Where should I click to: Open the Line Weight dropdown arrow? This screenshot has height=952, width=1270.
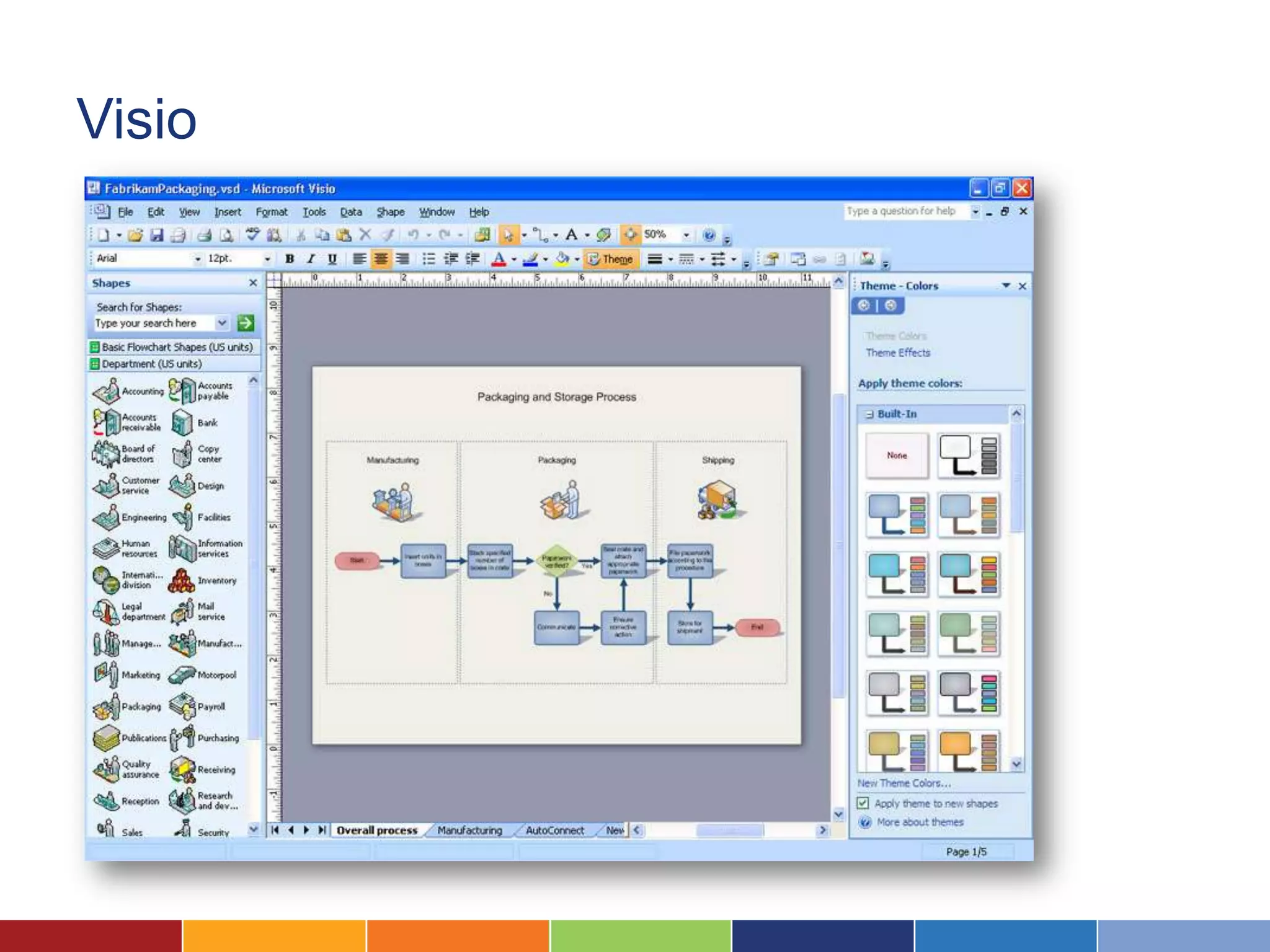tap(670, 260)
